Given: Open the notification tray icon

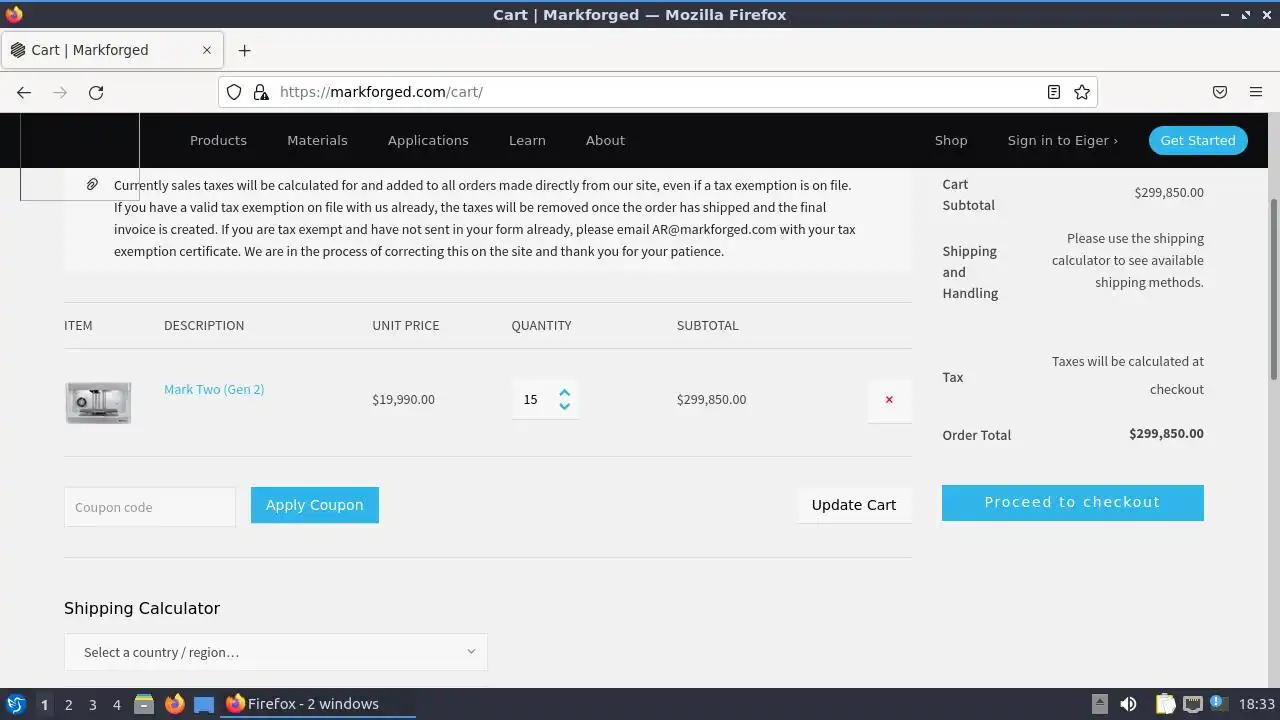Looking at the screenshot, I should [x=1219, y=704].
